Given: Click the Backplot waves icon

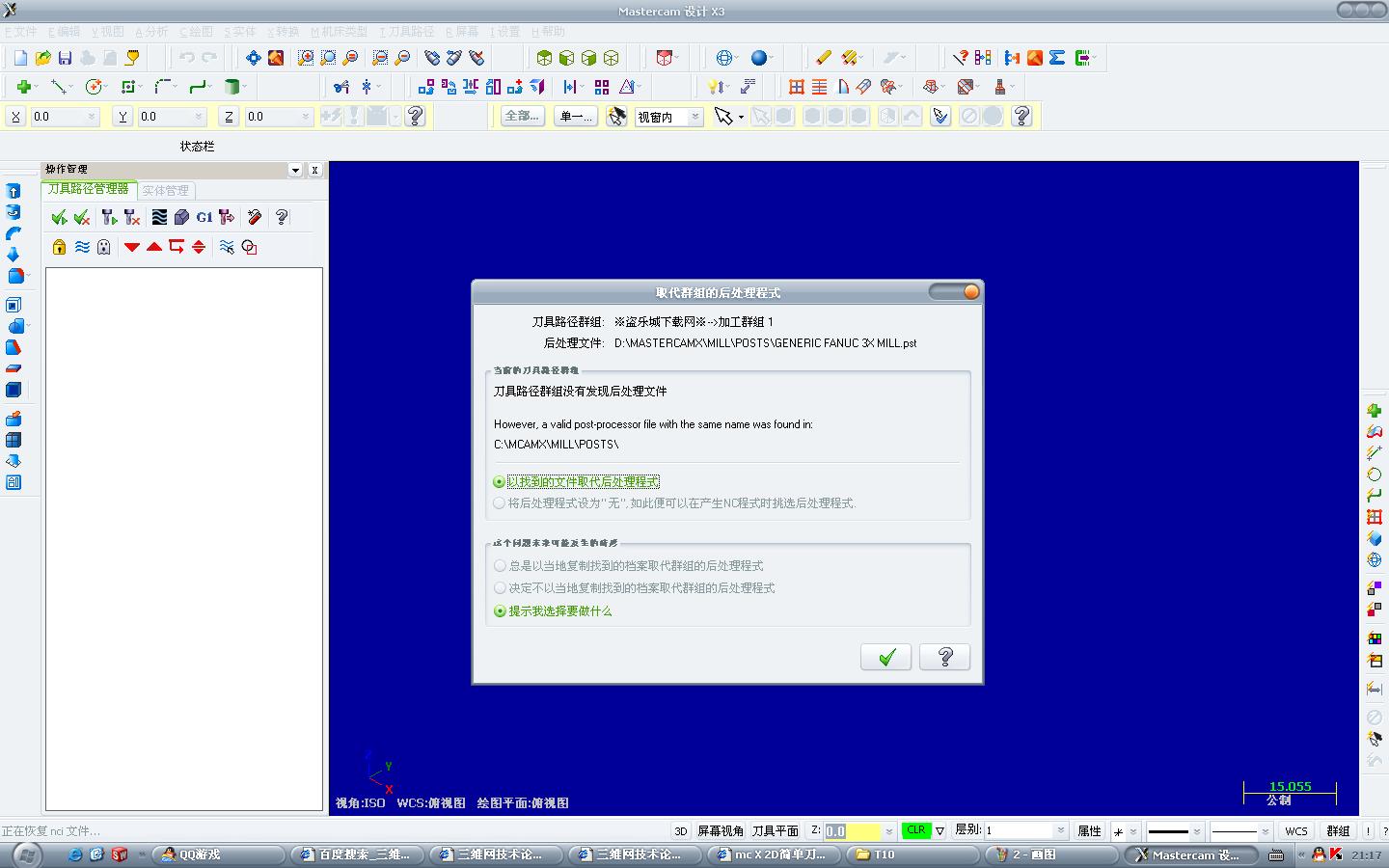Looking at the screenshot, I should [x=159, y=217].
